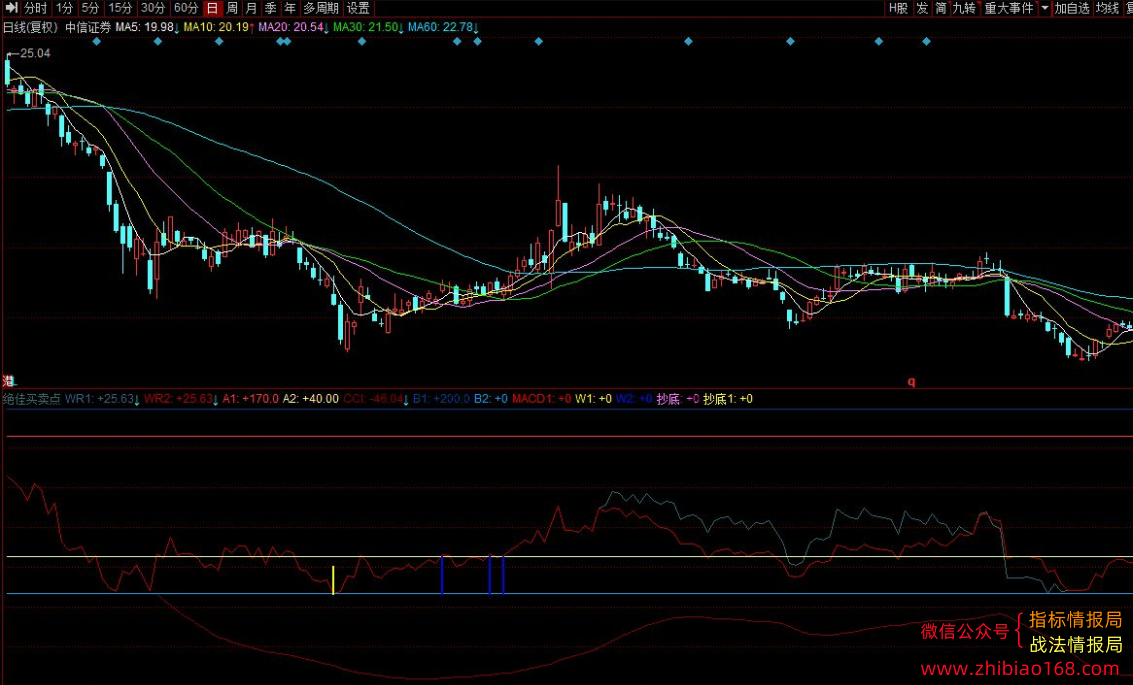Click the 港 icon at chart bottom-left
Image resolution: width=1133 pixels, height=685 pixels.
(8, 381)
